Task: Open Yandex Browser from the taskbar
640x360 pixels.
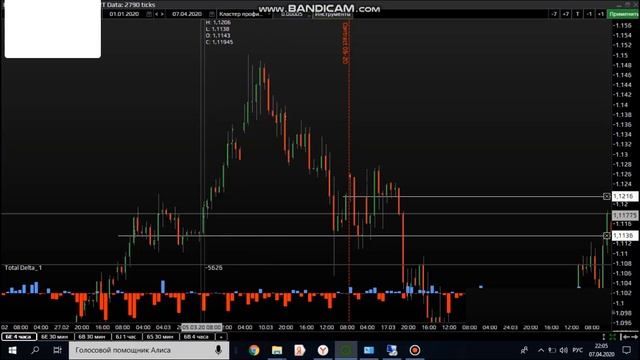Action: pos(323,350)
